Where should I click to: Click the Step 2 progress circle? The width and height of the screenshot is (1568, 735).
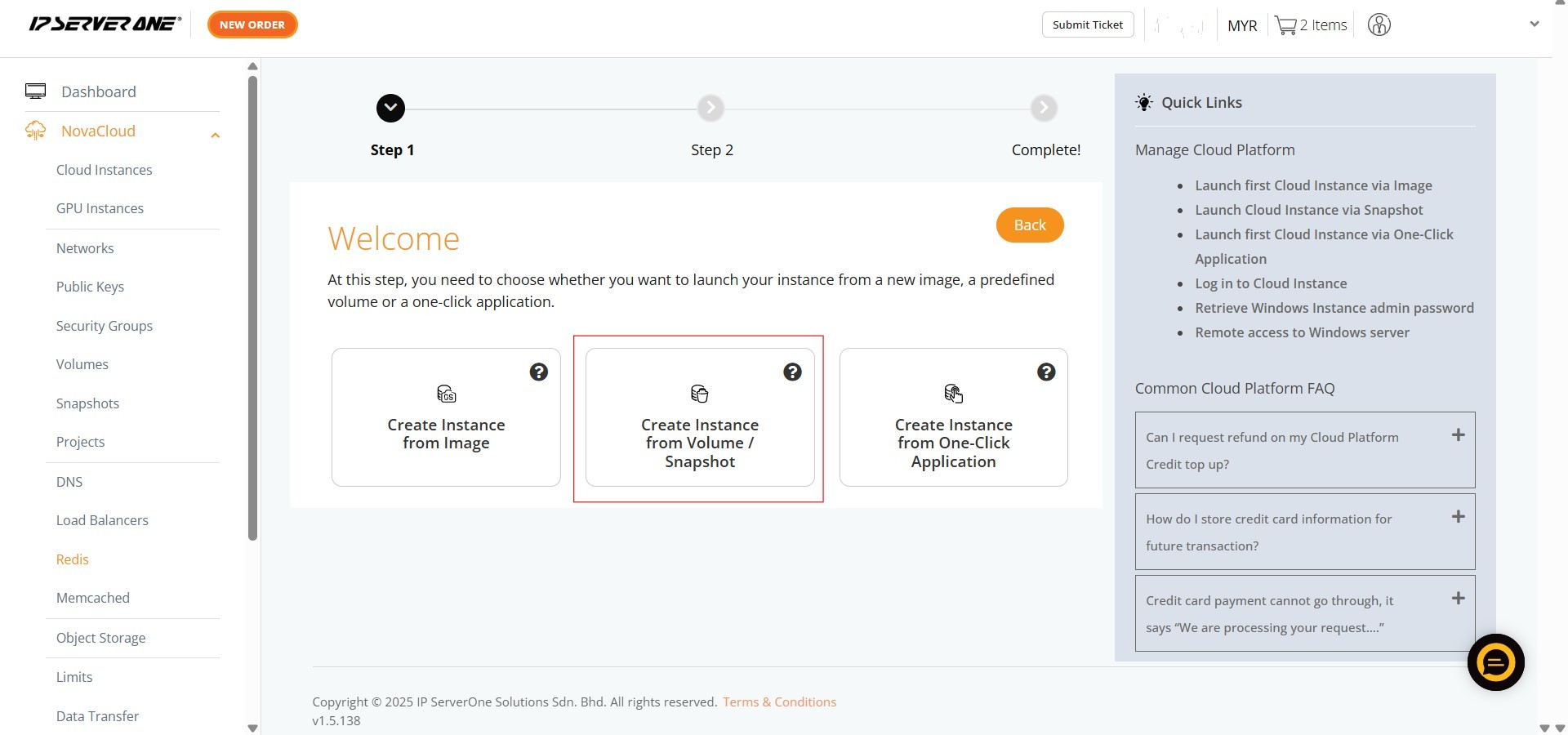pyautogui.click(x=710, y=108)
